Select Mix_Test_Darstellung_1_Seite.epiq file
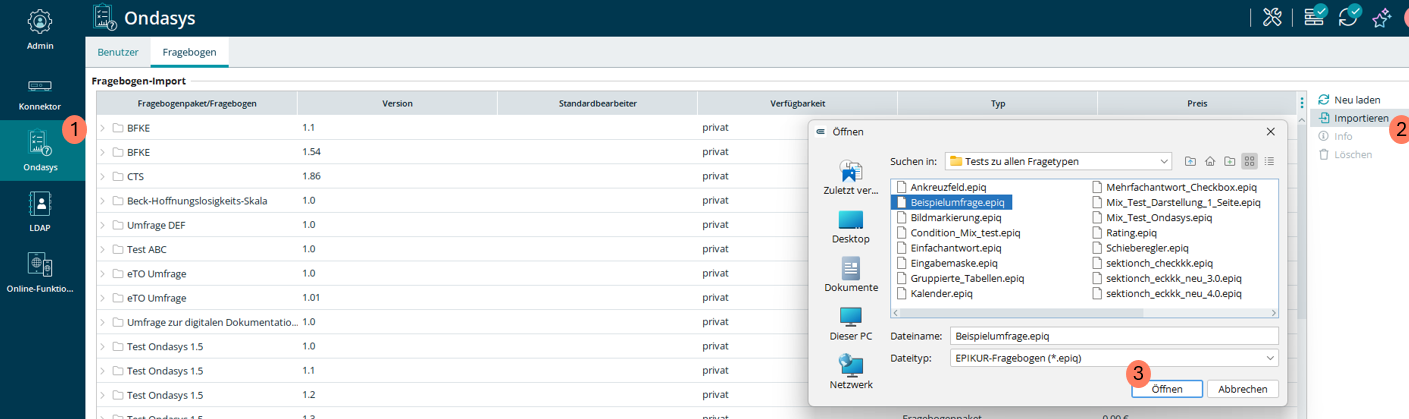The width and height of the screenshot is (1409, 419). coord(1175,202)
